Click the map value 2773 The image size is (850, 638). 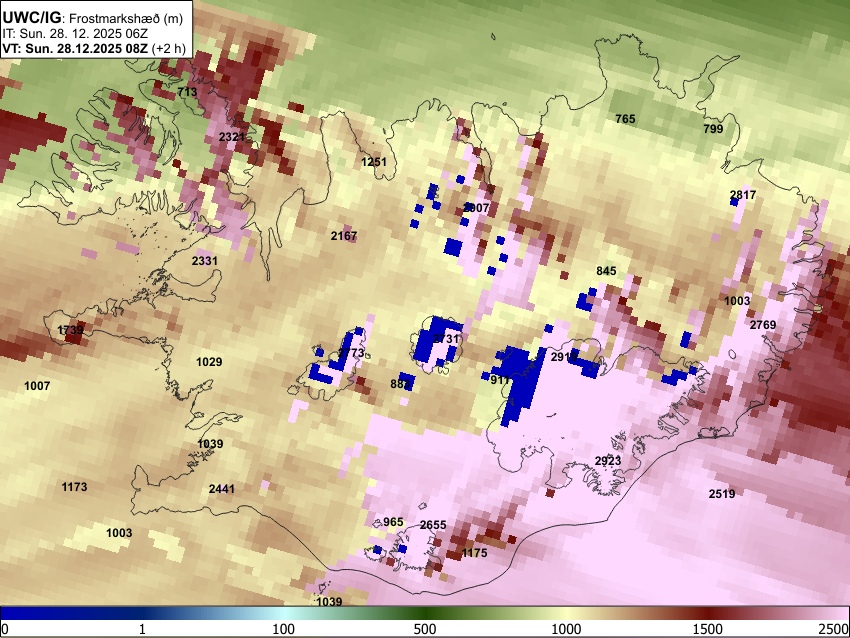351,353
